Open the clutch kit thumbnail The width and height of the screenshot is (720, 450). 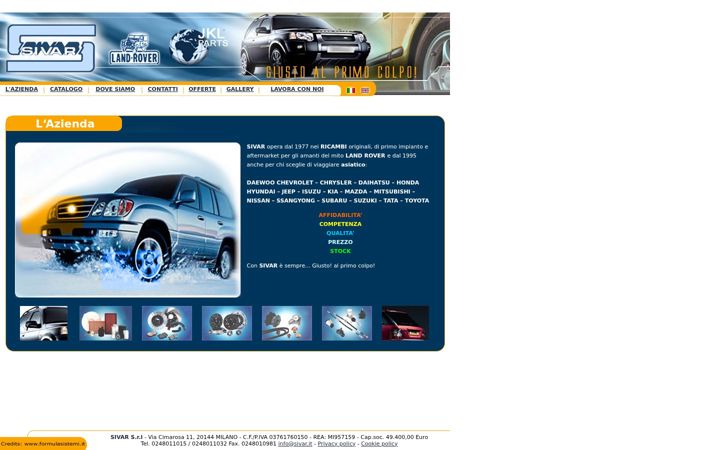[227, 323]
